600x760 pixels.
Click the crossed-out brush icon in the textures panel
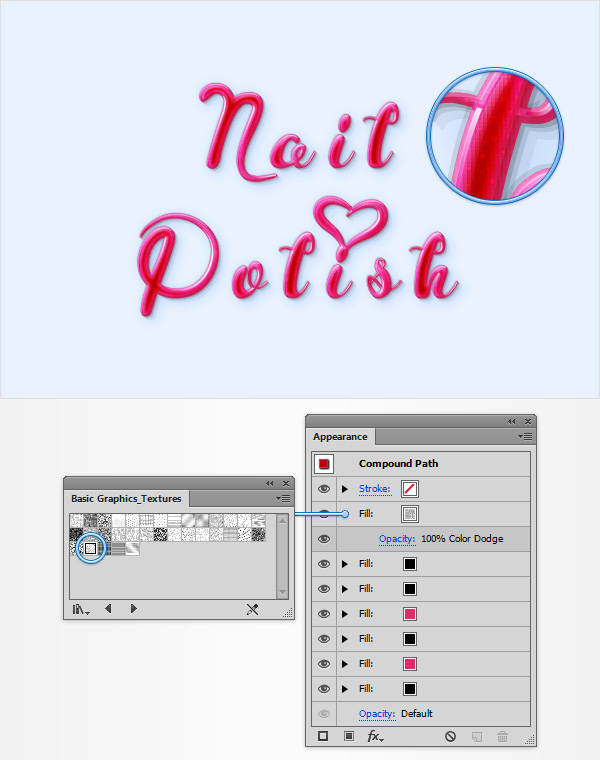coord(253,609)
